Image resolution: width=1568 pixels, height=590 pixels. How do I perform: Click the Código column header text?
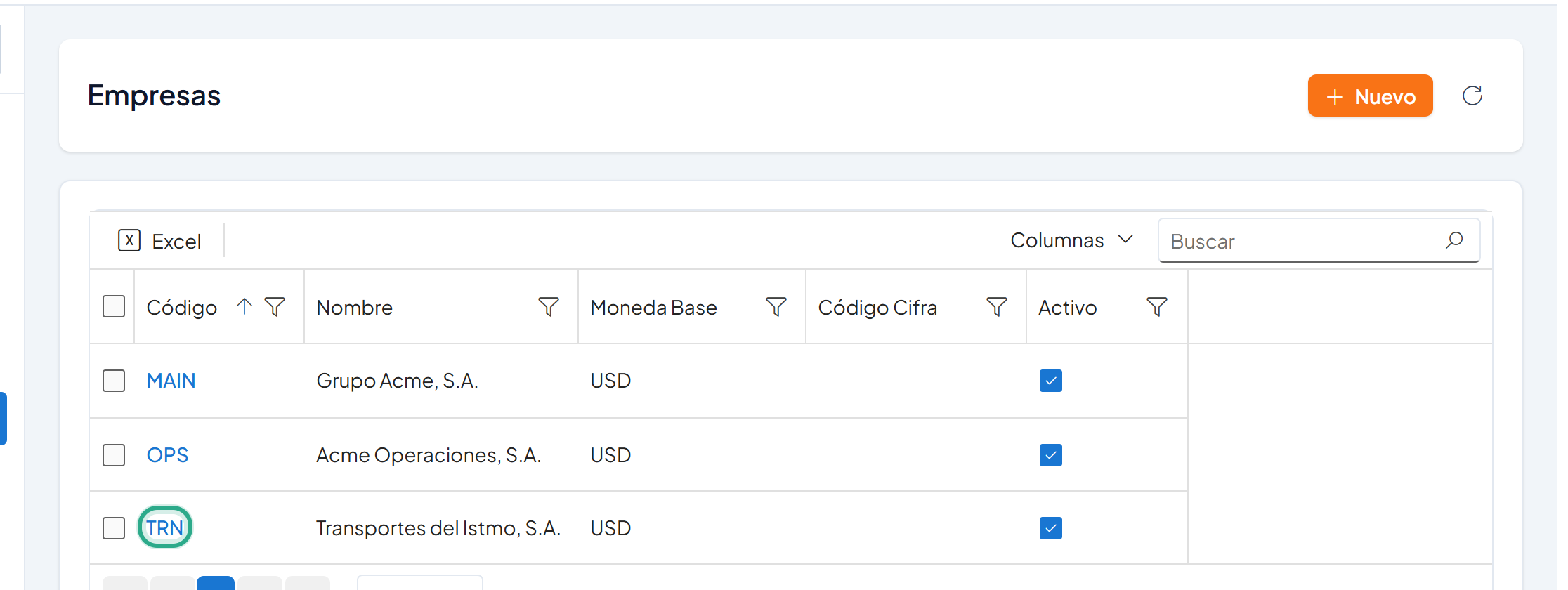coord(181,308)
